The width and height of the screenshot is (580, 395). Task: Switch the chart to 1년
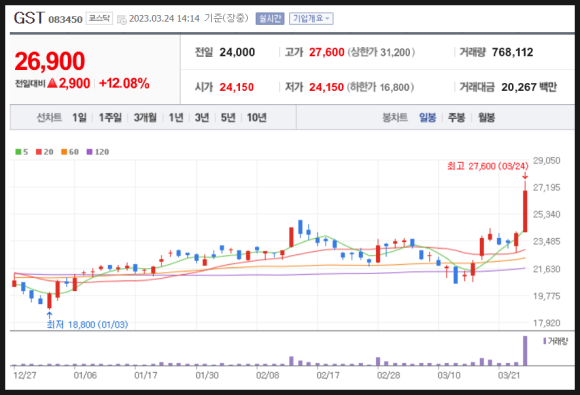pos(176,118)
